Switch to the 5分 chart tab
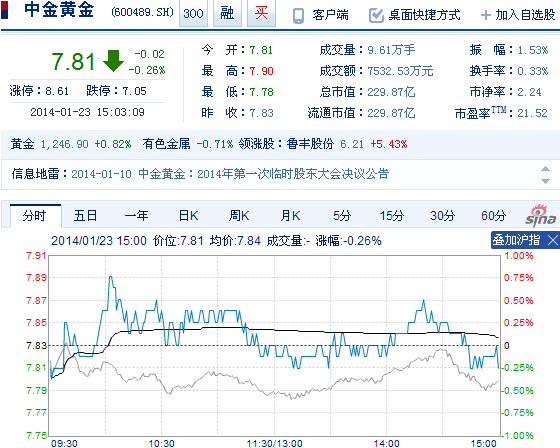Screen dimensions: 560x448 tap(342, 216)
